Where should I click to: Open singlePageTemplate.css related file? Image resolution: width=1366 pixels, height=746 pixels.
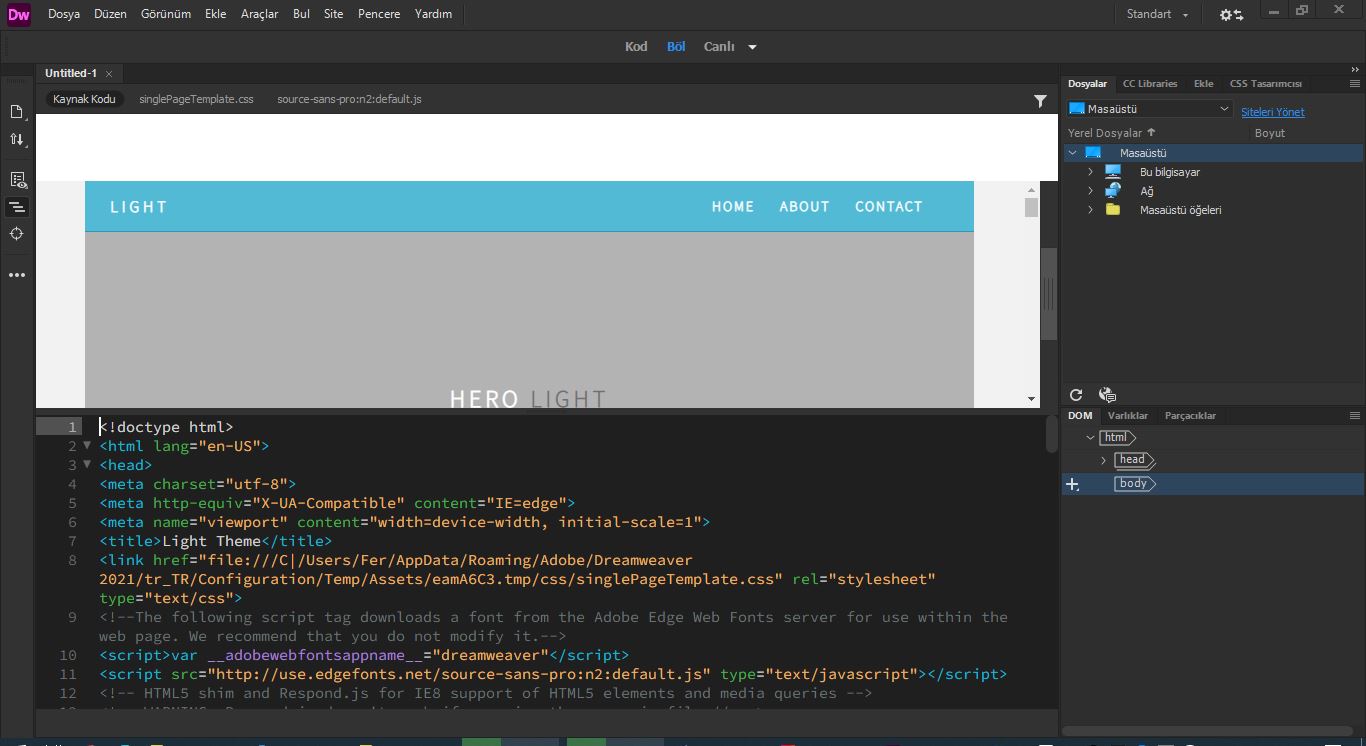click(x=196, y=100)
